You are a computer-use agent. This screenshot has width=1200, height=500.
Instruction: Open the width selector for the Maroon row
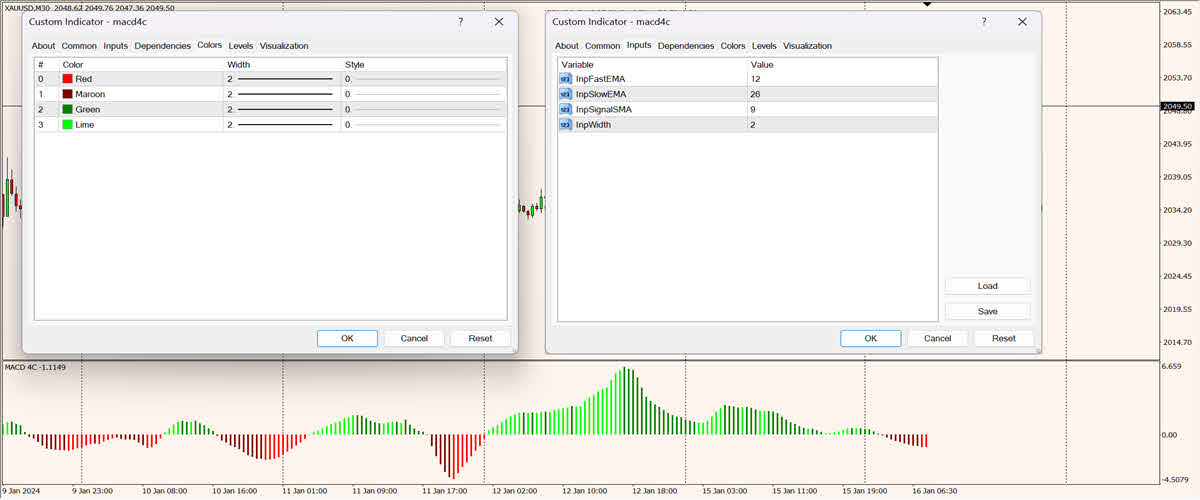click(x=282, y=94)
